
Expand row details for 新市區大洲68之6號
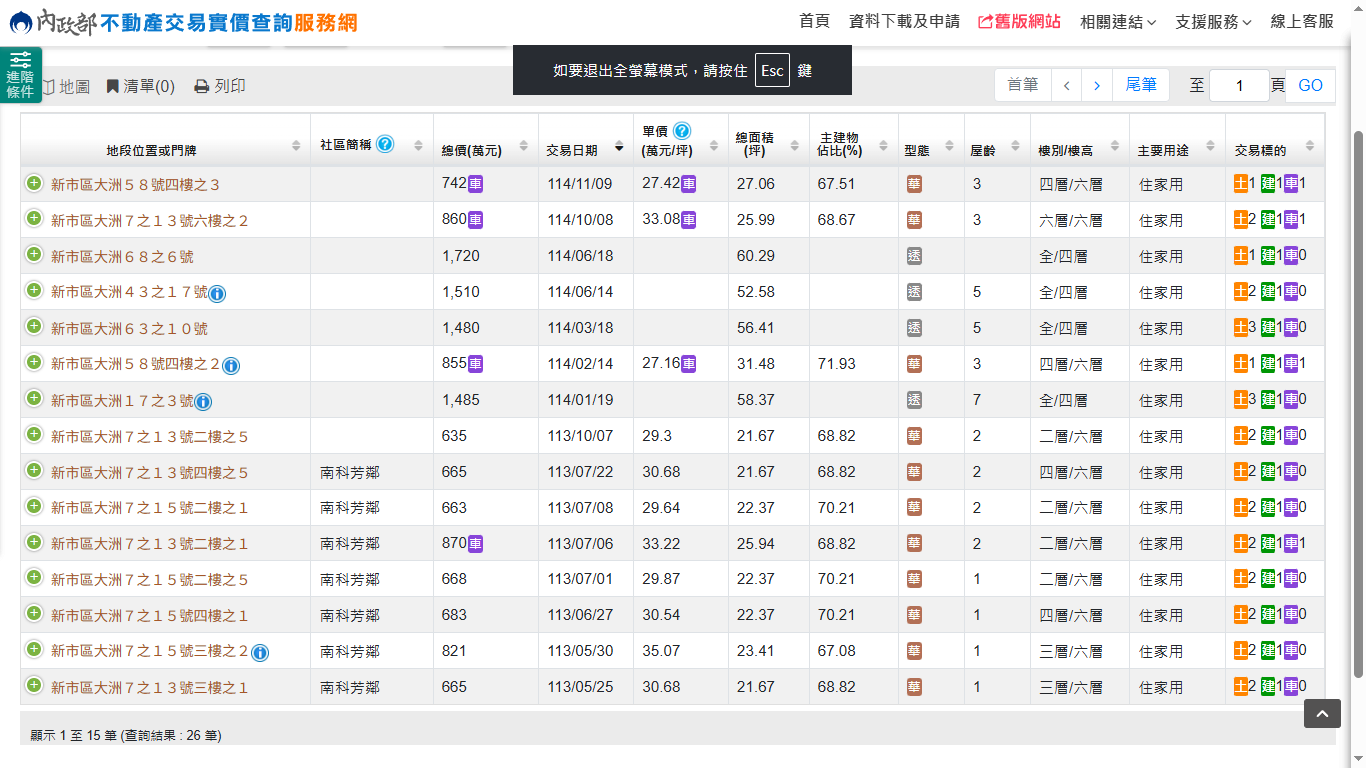[x=34, y=255]
